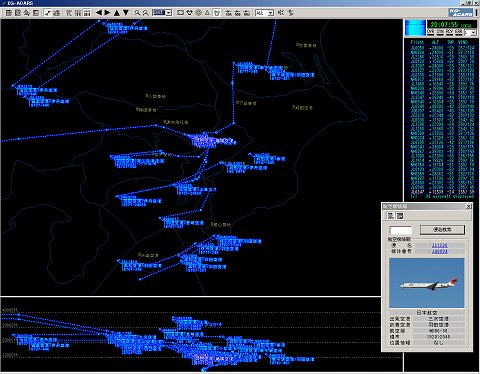The height and width of the screenshot is (374, 480).
Task: Click the circular compass icon in toolbar
Action: 198,13
